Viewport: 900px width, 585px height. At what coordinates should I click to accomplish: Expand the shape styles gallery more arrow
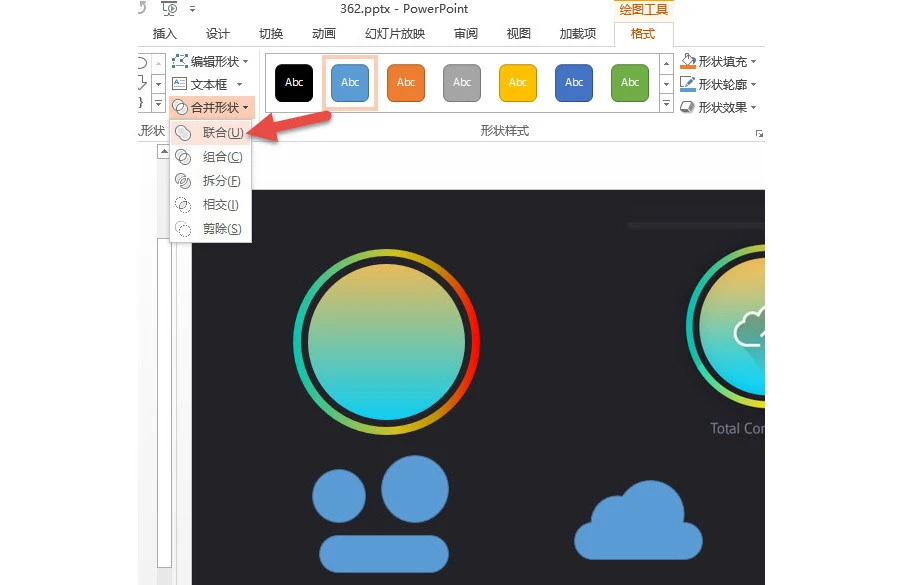pyautogui.click(x=666, y=104)
